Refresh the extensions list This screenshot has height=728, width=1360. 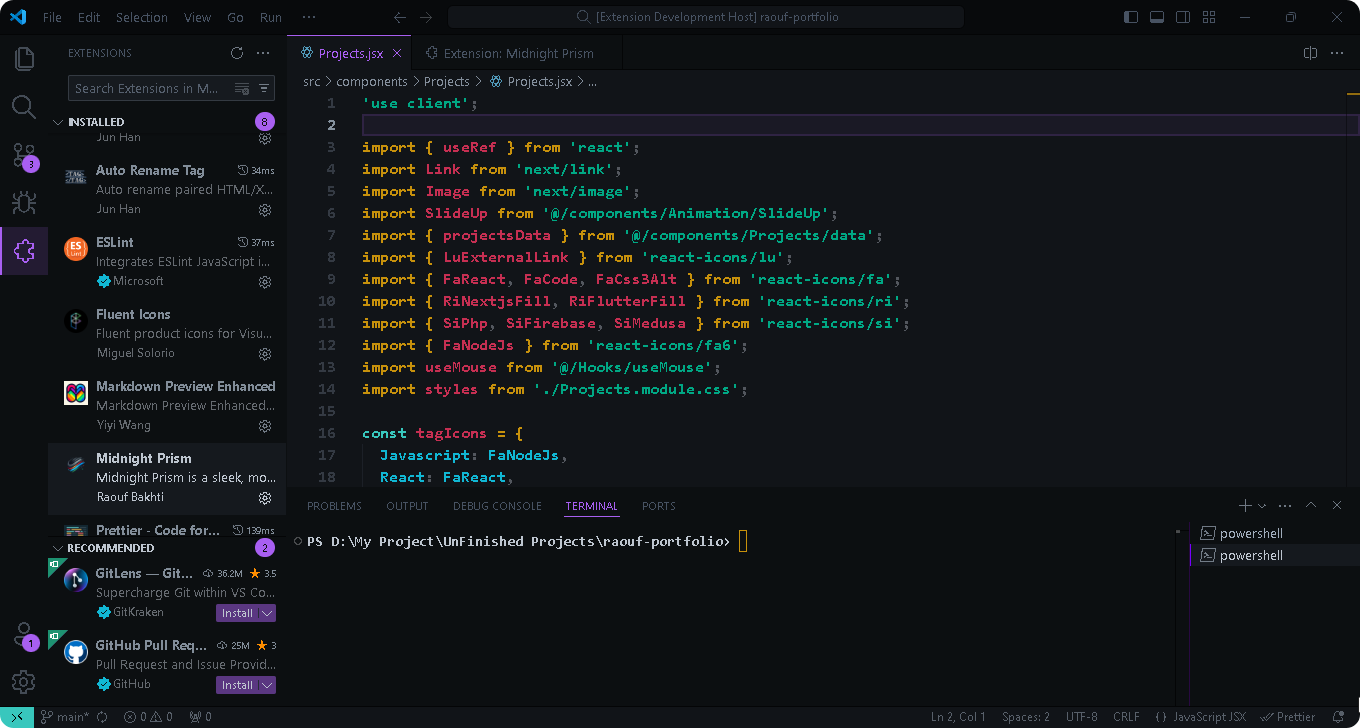[x=237, y=53]
